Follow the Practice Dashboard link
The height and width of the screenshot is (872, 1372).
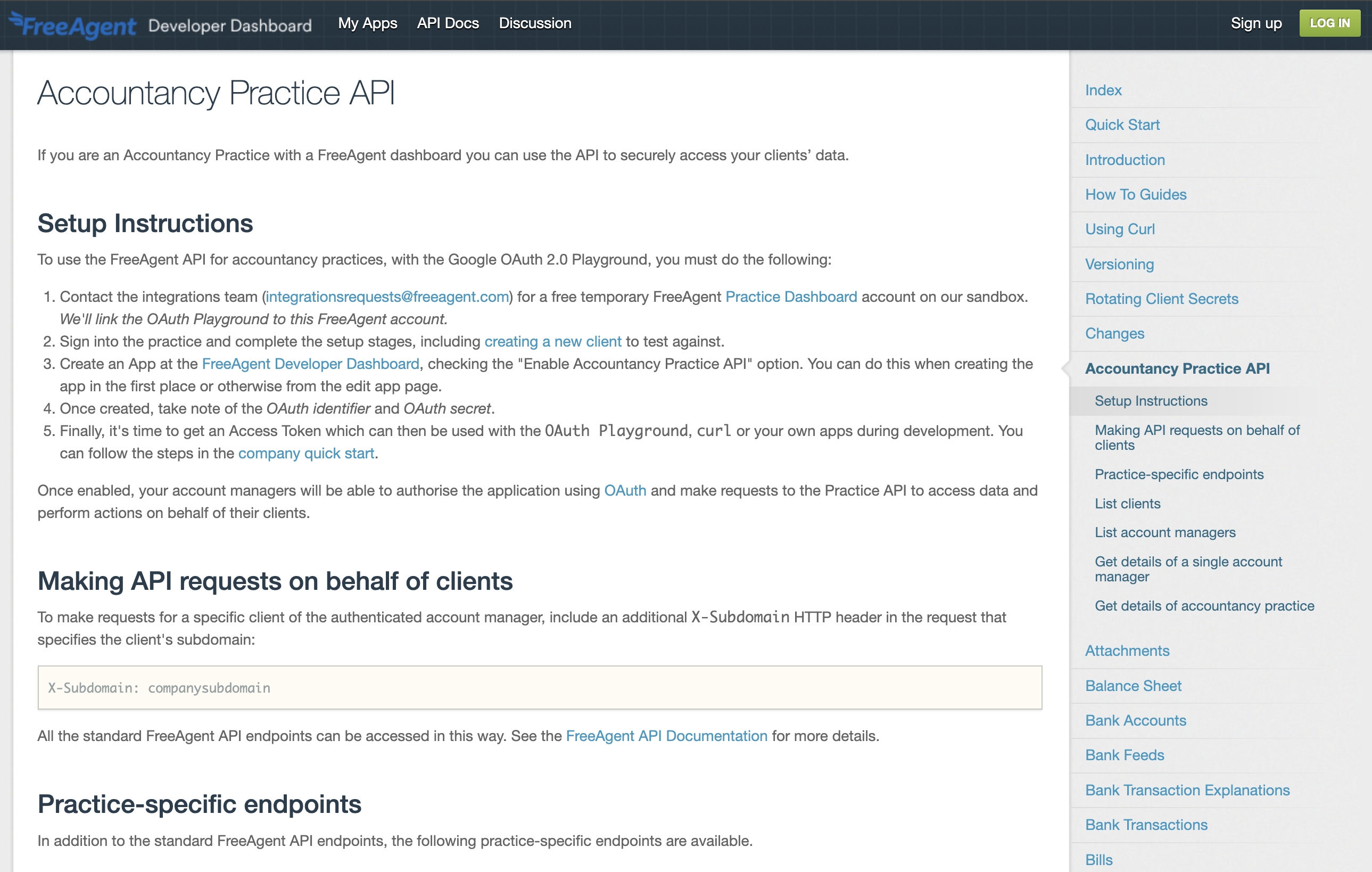(x=791, y=297)
